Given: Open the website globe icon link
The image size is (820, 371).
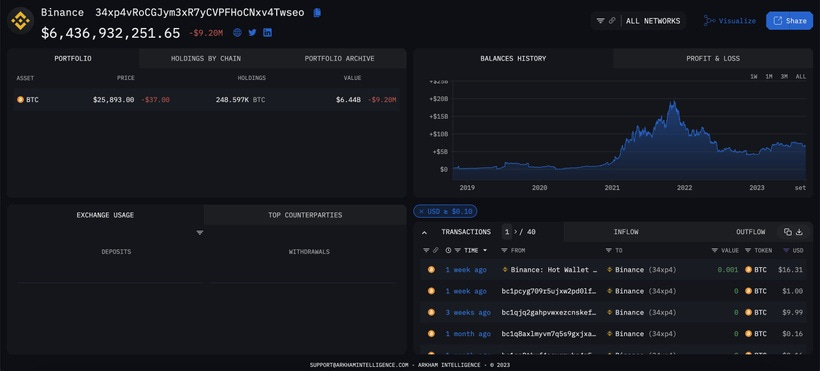Looking at the screenshot, I should (x=237, y=32).
